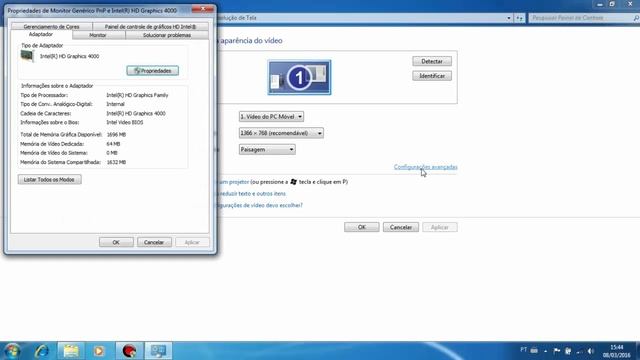Open the Gerenciamento de Cores tab
Viewport: 640px width, 360px height.
(x=51, y=27)
